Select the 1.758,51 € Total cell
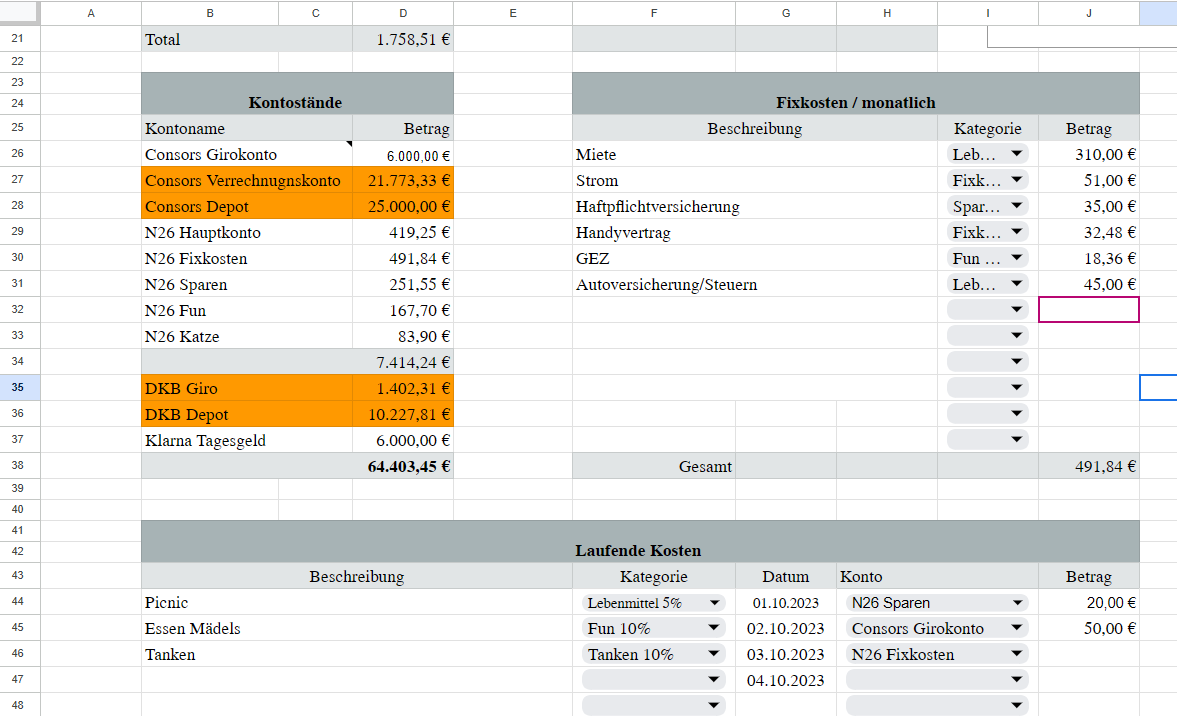 [403, 39]
